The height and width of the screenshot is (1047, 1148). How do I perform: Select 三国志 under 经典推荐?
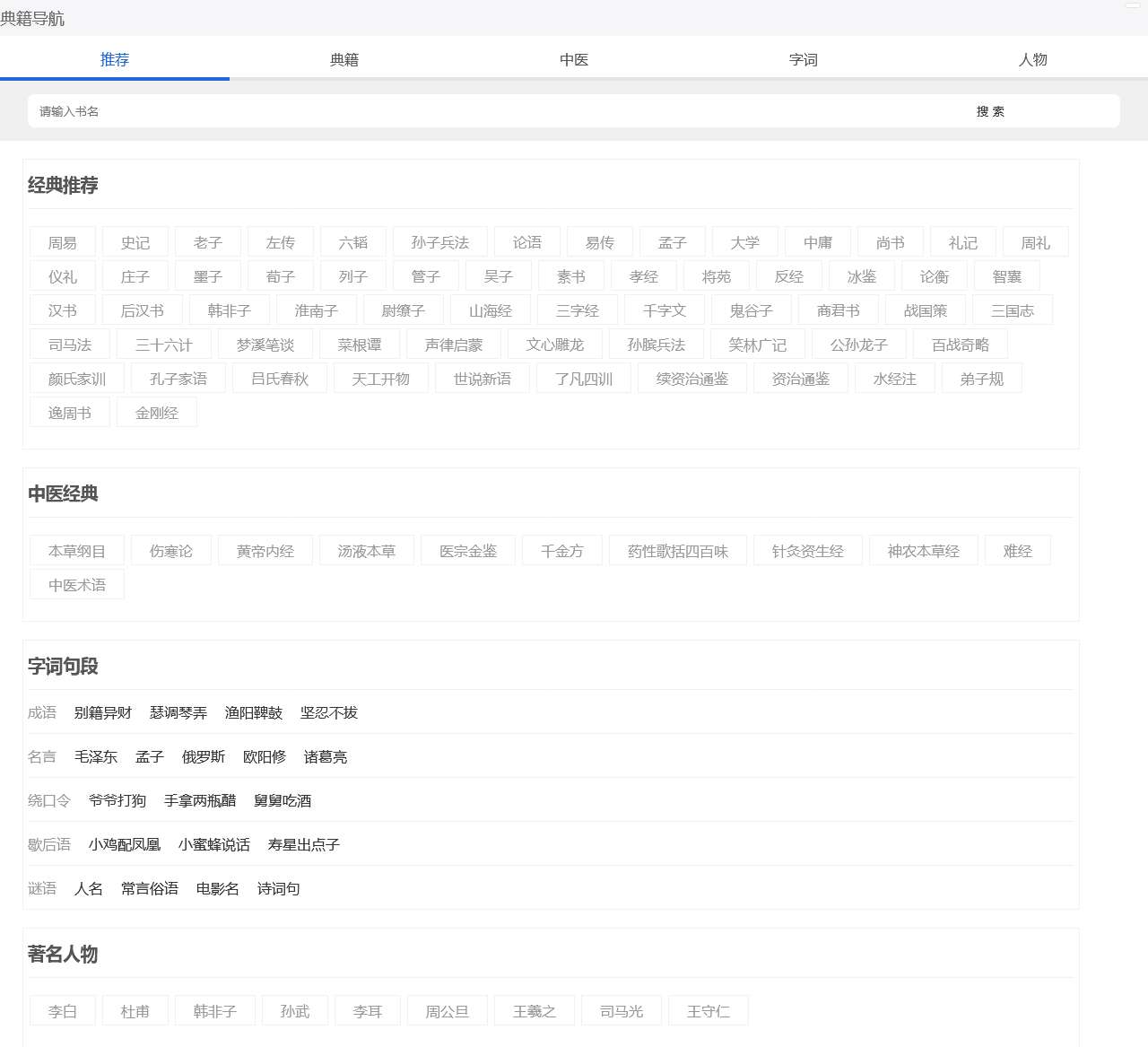pyautogui.click(x=1013, y=310)
